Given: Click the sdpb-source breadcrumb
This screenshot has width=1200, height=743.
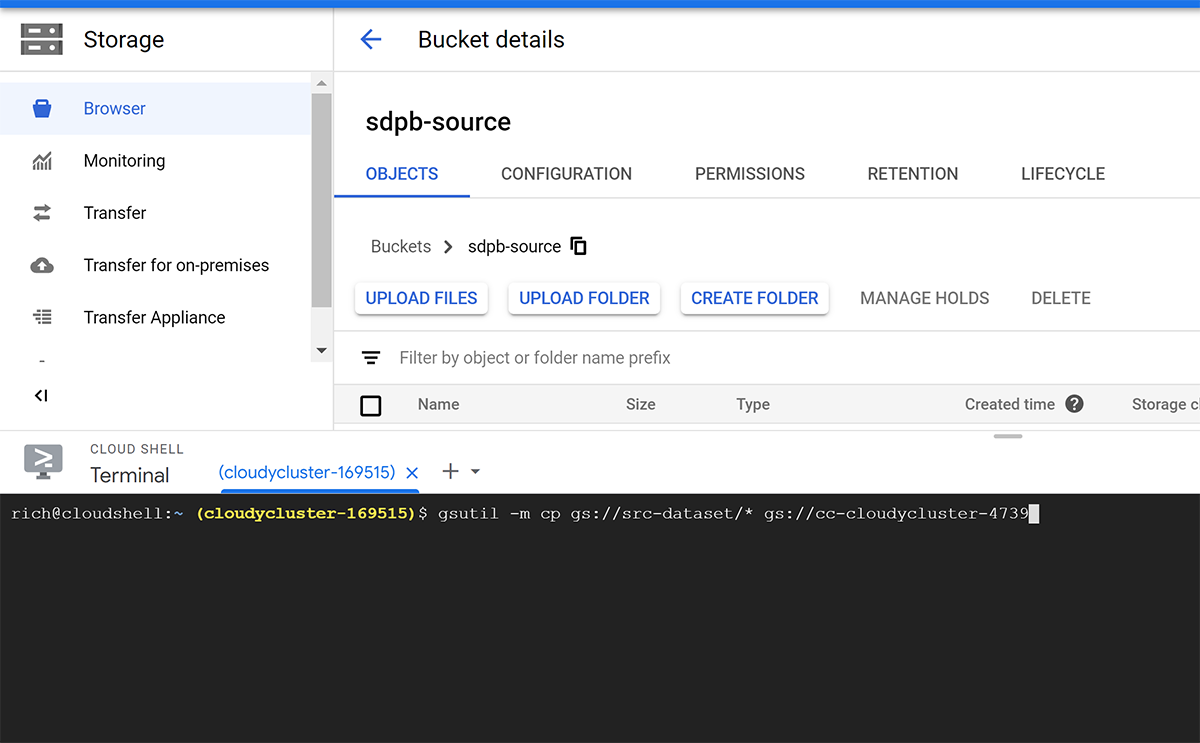Looking at the screenshot, I should [x=514, y=246].
